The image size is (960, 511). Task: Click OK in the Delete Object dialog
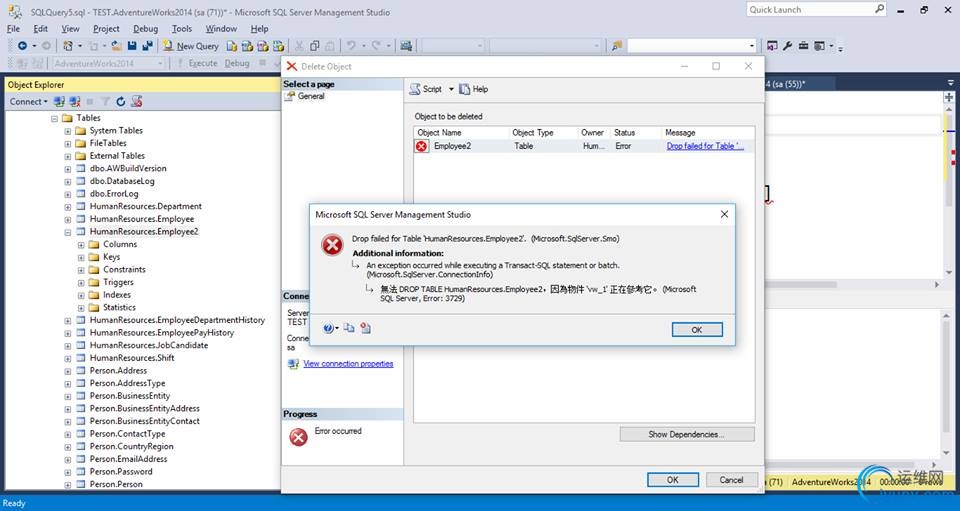click(673, 480)
